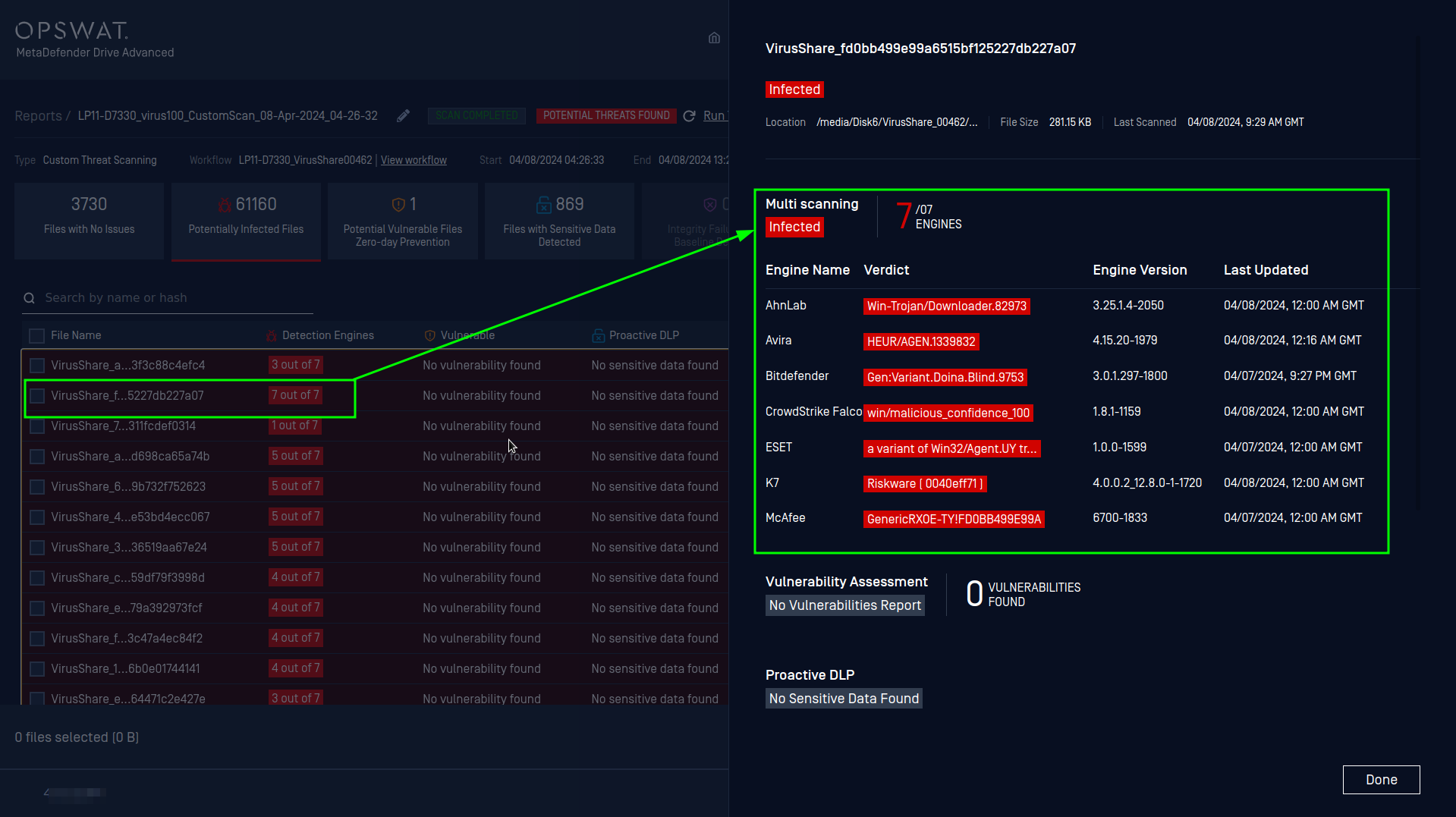Click the Engine Version column header

pos(1140,270)
